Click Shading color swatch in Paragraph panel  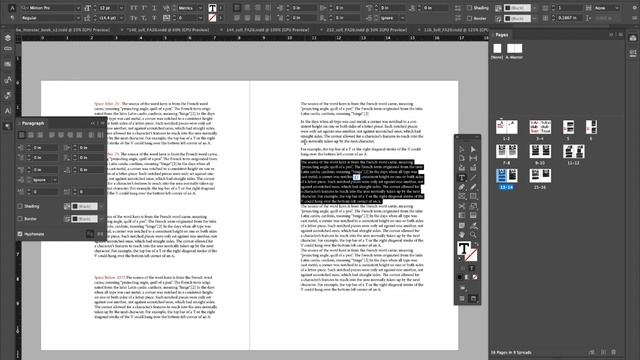coord(84,207)
